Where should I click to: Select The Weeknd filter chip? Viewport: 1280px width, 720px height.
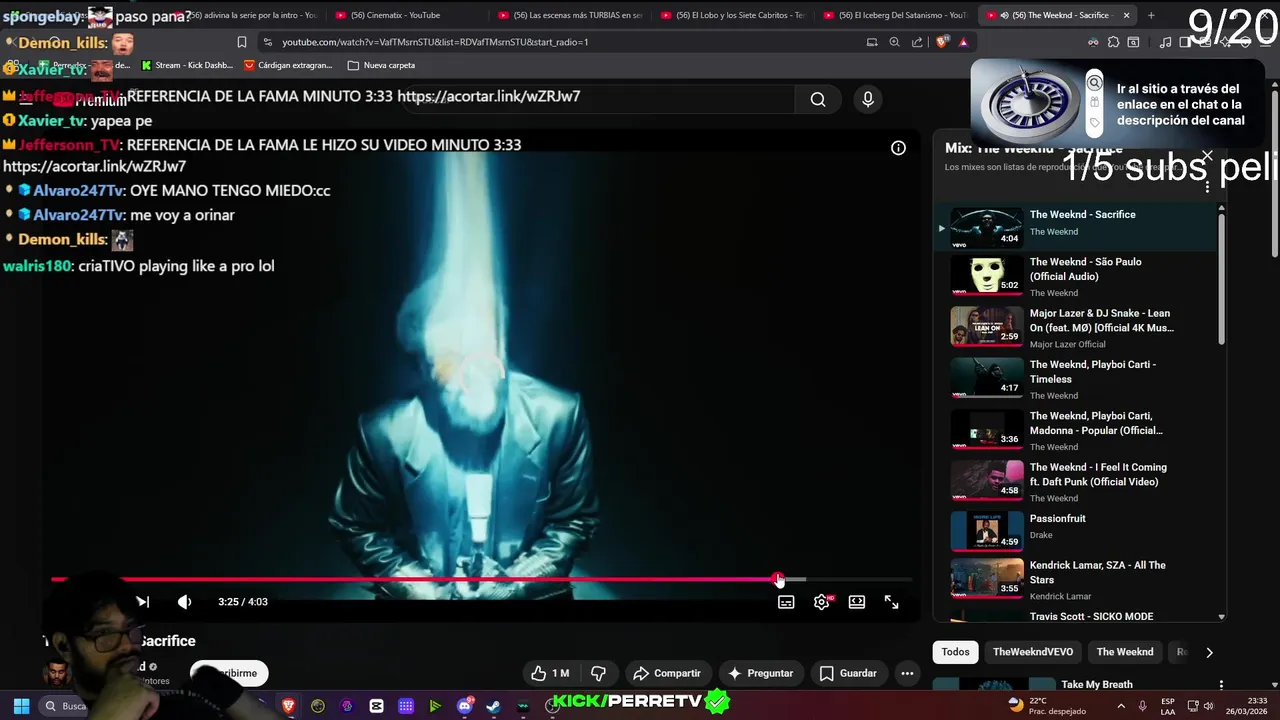1125,652
